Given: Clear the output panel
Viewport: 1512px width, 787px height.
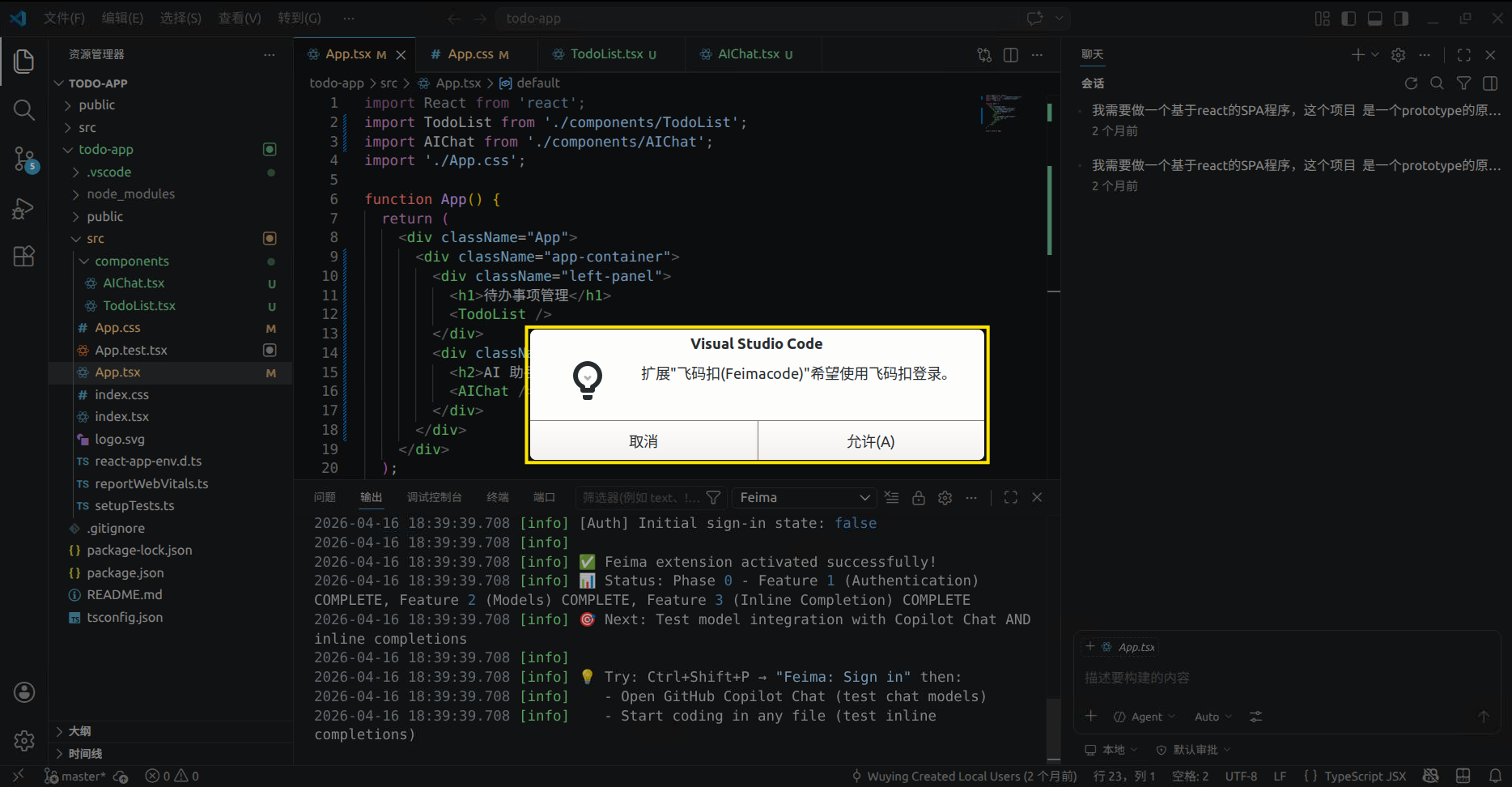Looking at the screenshot, I should pos(891,498).
